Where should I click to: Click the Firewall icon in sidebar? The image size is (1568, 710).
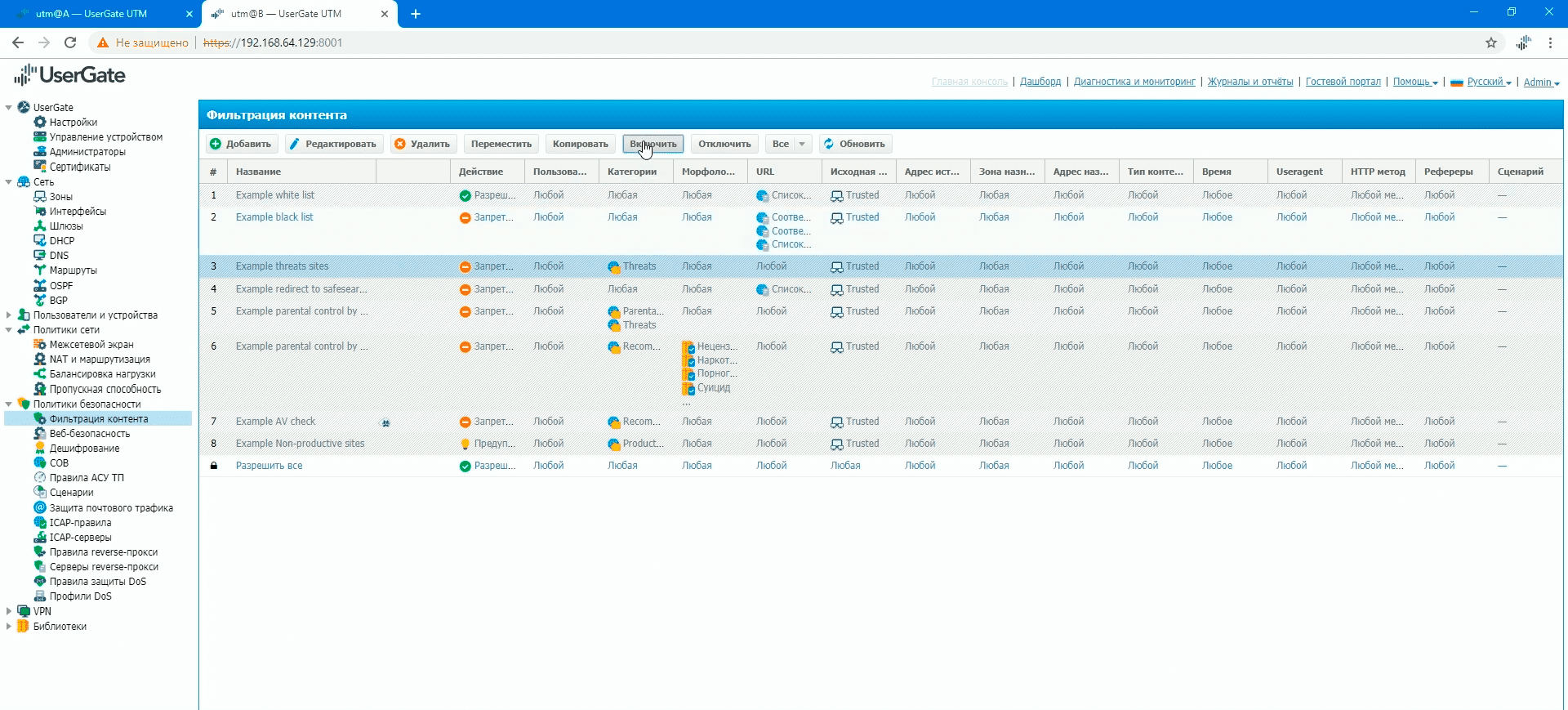pyautogui.click(x=39, y=345)
